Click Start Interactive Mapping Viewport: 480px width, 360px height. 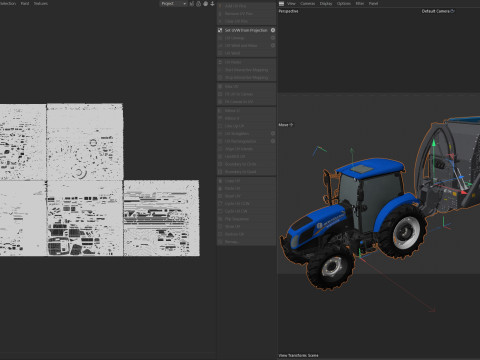(246, 70)
